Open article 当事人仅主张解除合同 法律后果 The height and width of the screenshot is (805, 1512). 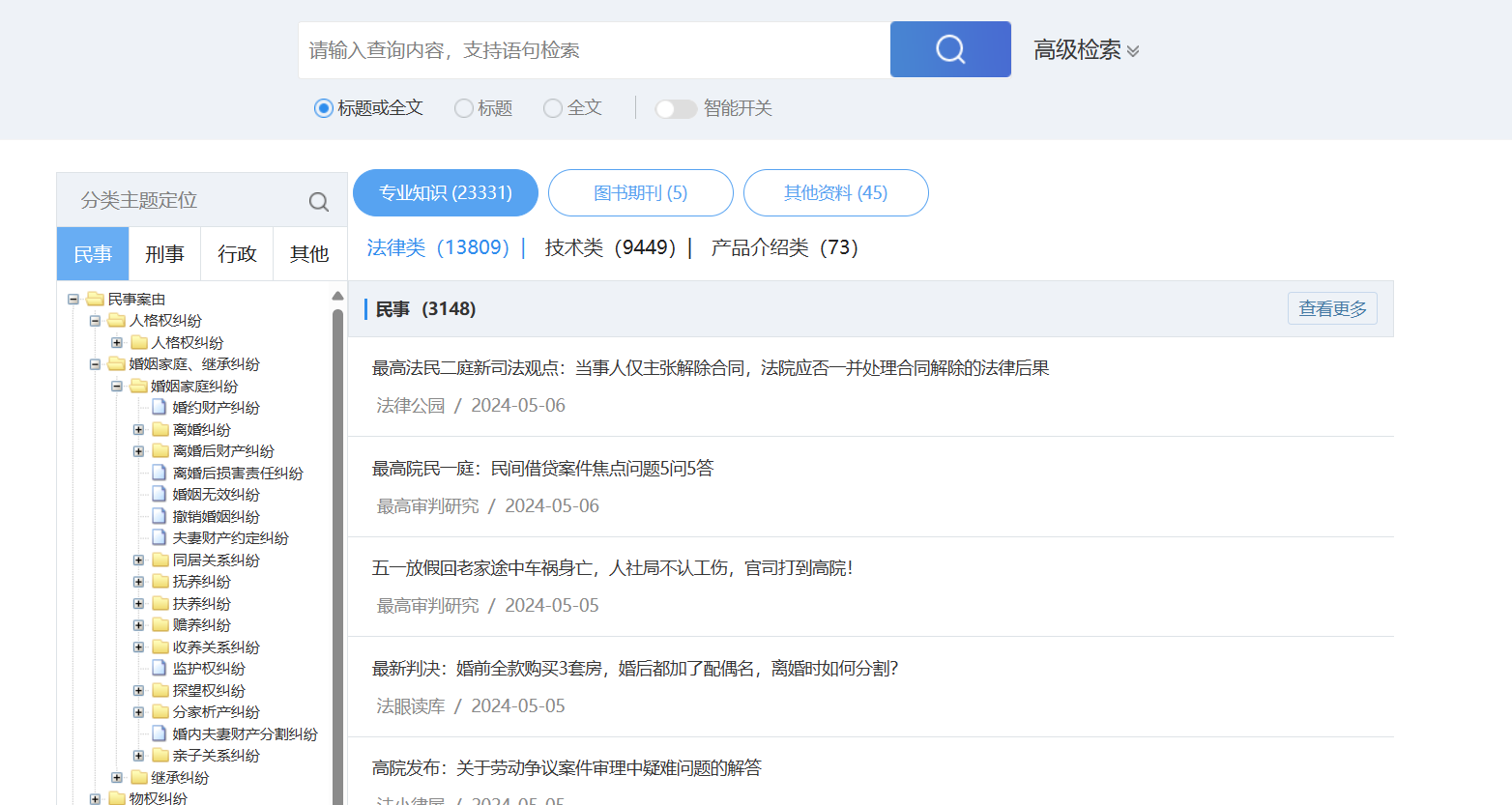point(711,368)
